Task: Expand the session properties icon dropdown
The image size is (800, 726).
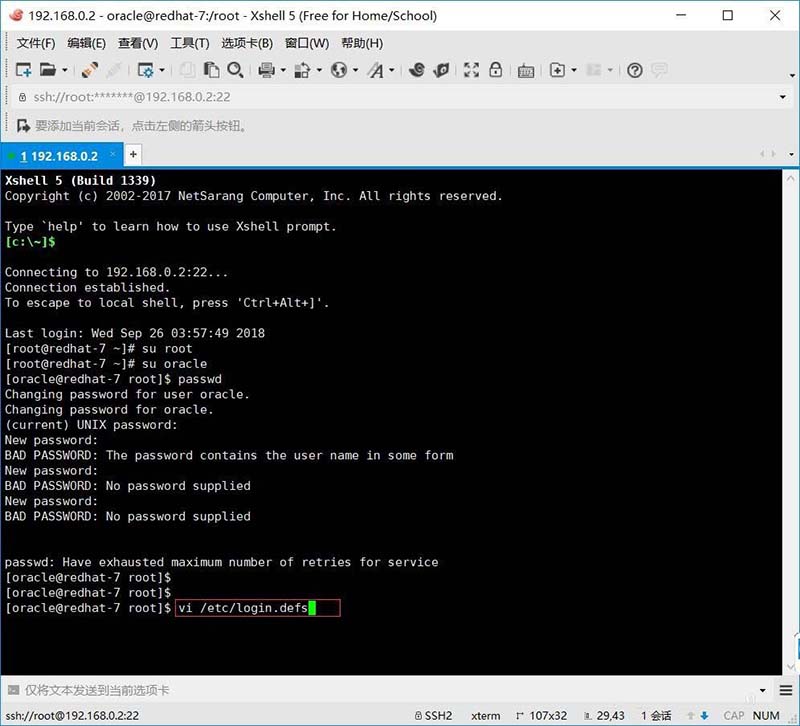Action: (163, 71)
